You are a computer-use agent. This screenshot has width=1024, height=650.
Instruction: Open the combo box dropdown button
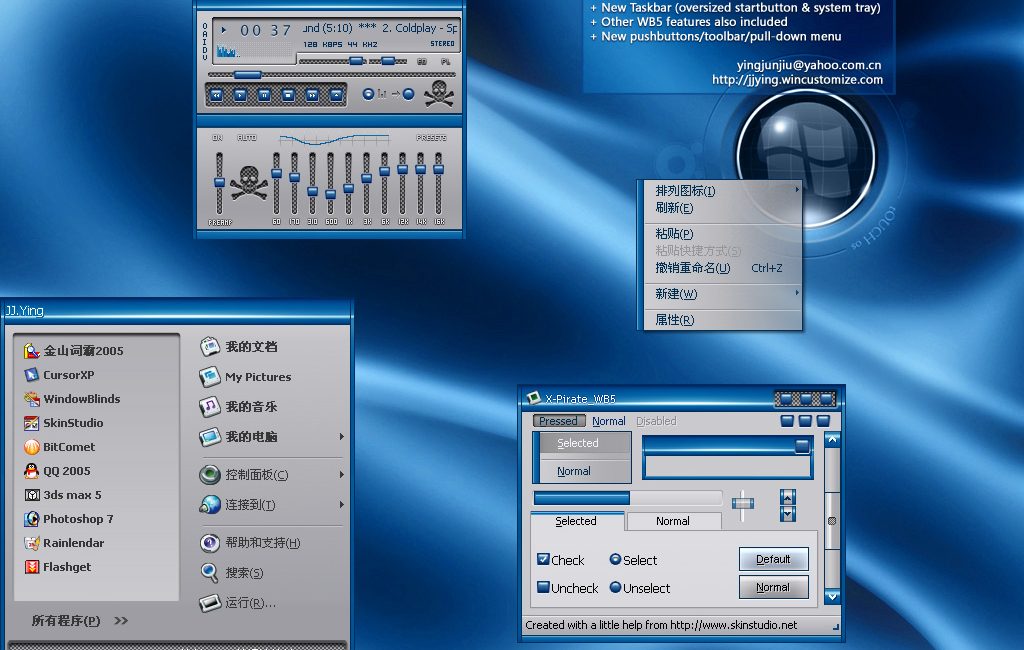(802, 446)
